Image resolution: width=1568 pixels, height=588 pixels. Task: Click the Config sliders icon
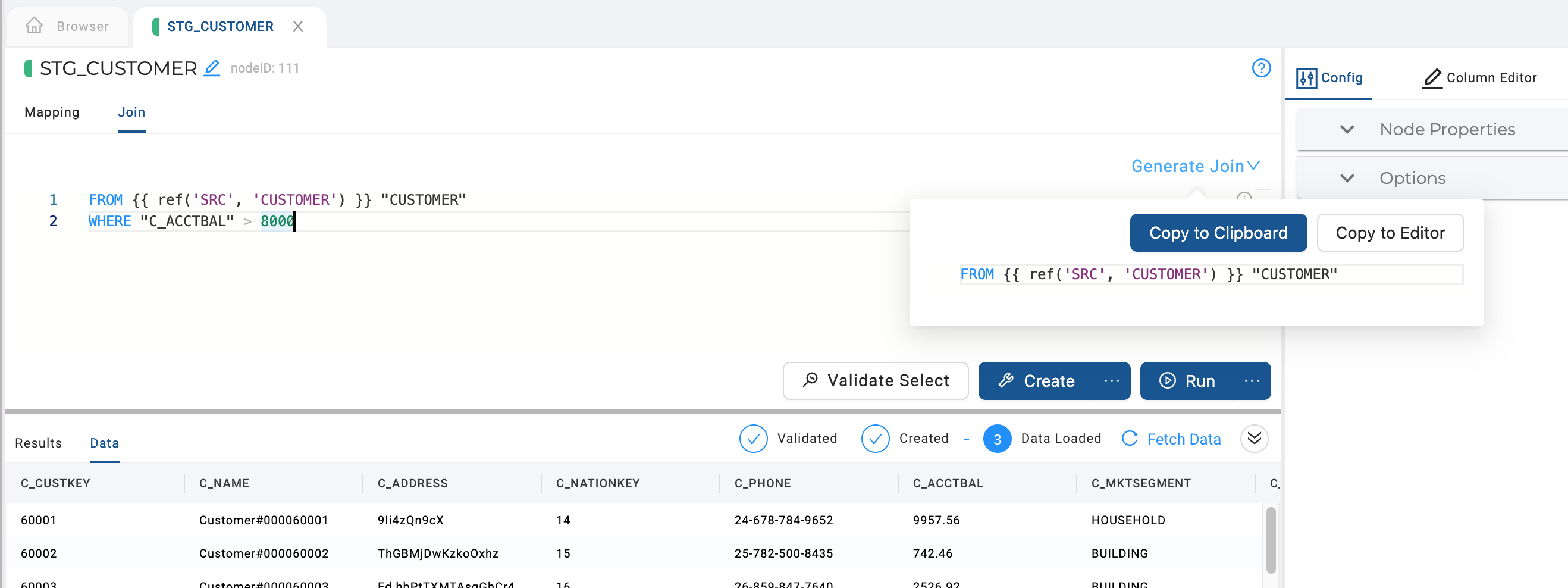tap(1306, 78)
